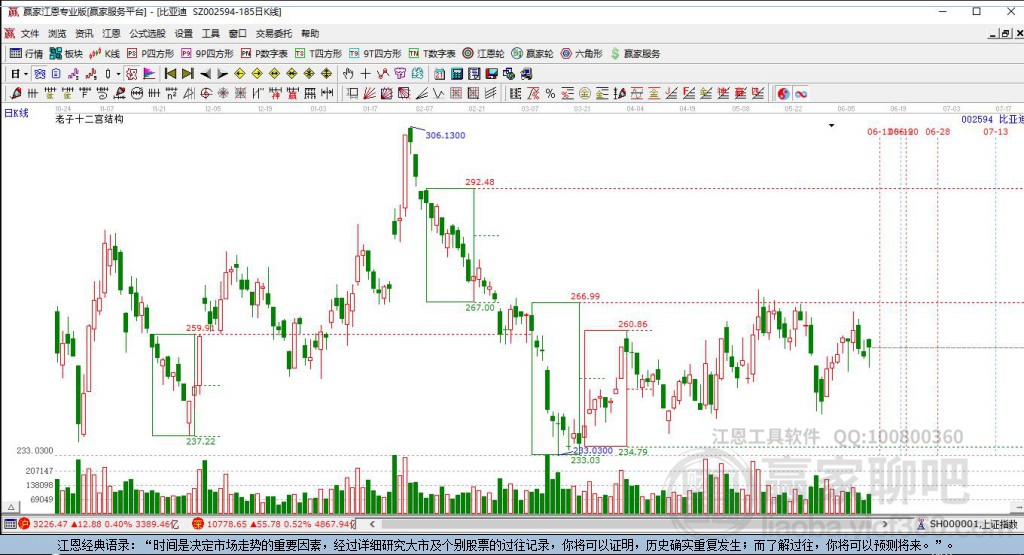Click the 行情 toolbar button

pos(26,54)
